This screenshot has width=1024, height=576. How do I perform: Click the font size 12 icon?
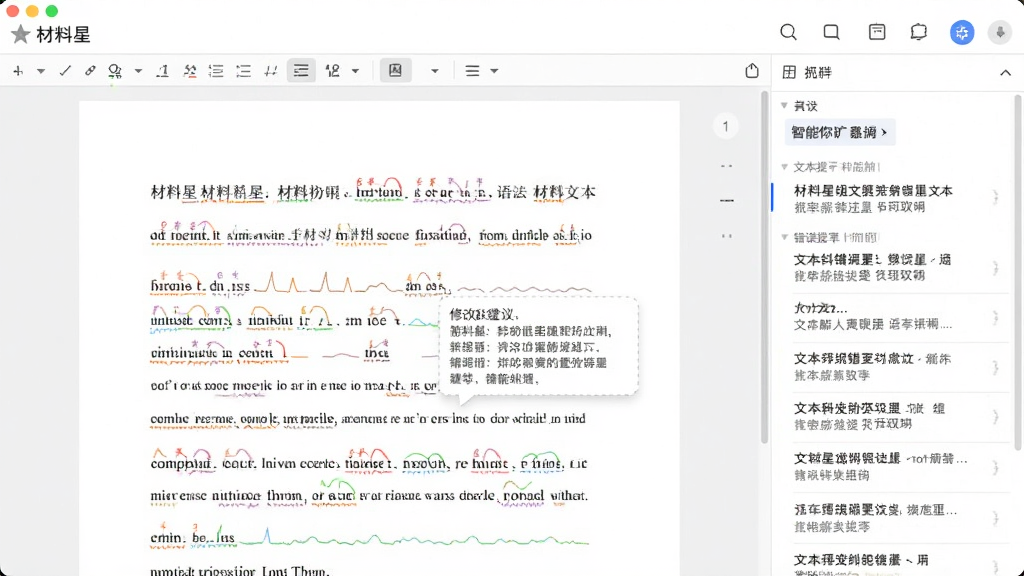(332, 71)
